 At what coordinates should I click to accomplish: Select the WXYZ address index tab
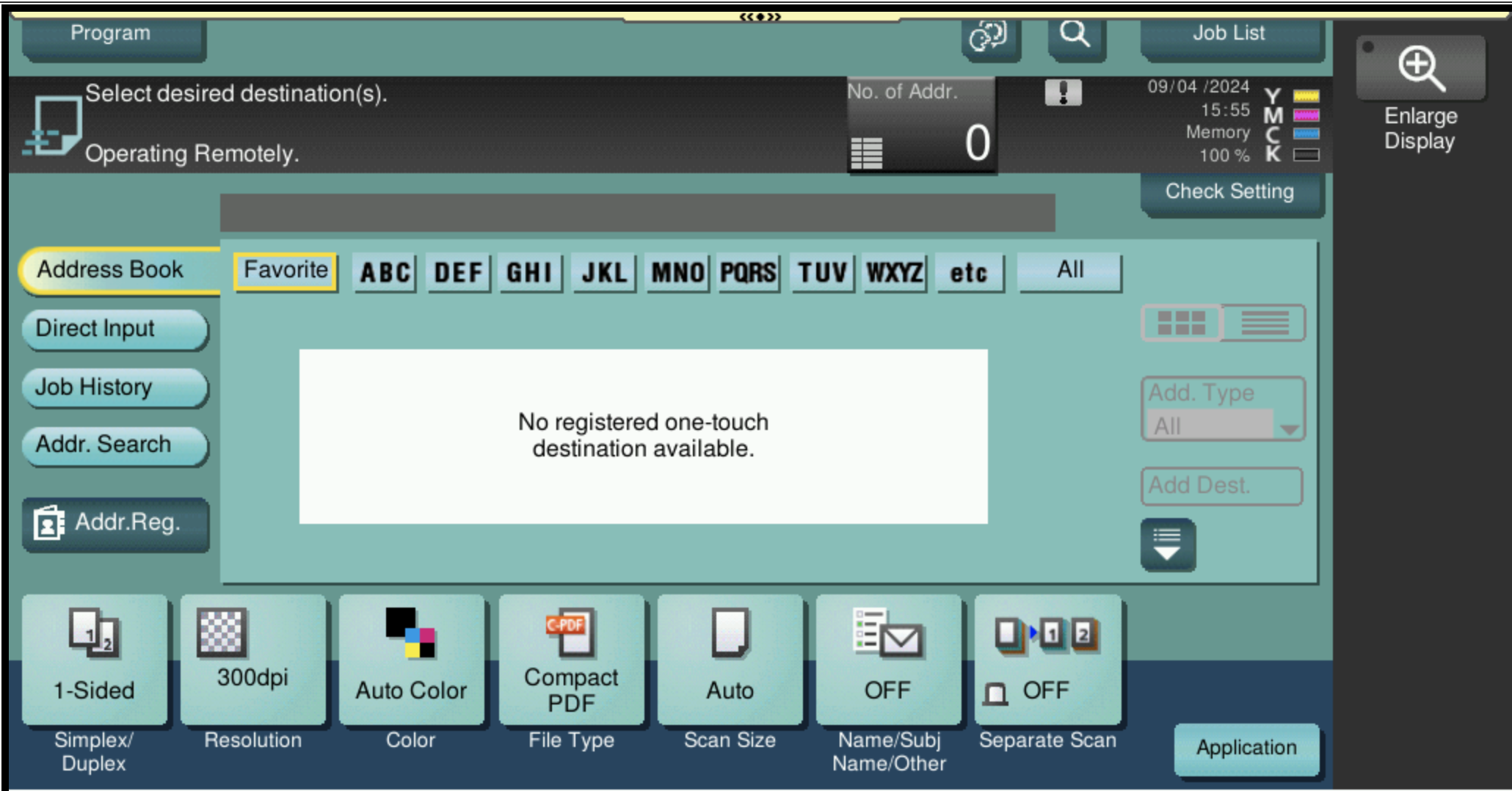tap(894, 271)
